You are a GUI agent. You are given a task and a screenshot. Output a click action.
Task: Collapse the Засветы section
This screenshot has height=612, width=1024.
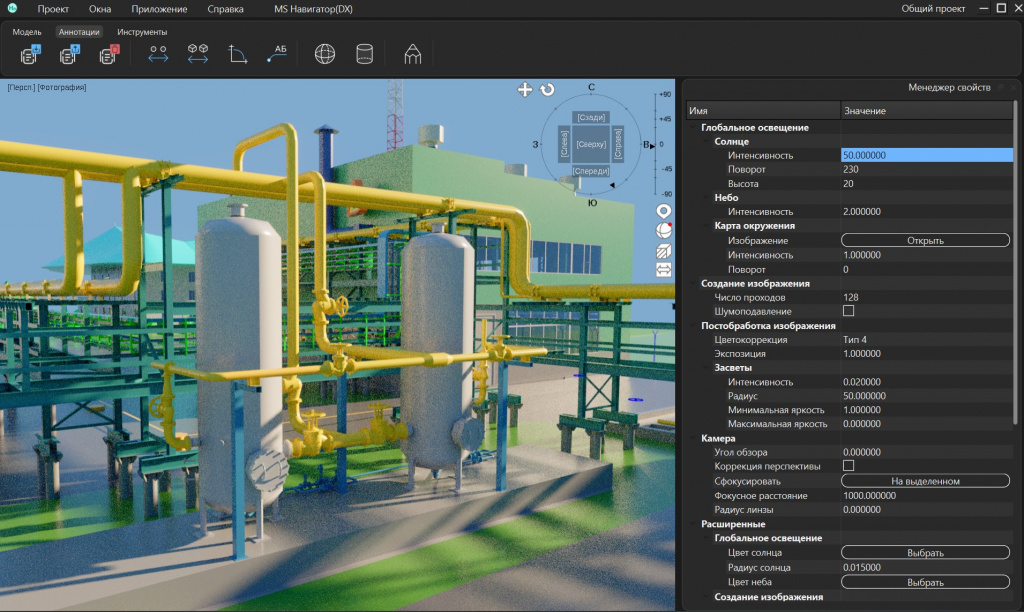click(x=707, y=368)
